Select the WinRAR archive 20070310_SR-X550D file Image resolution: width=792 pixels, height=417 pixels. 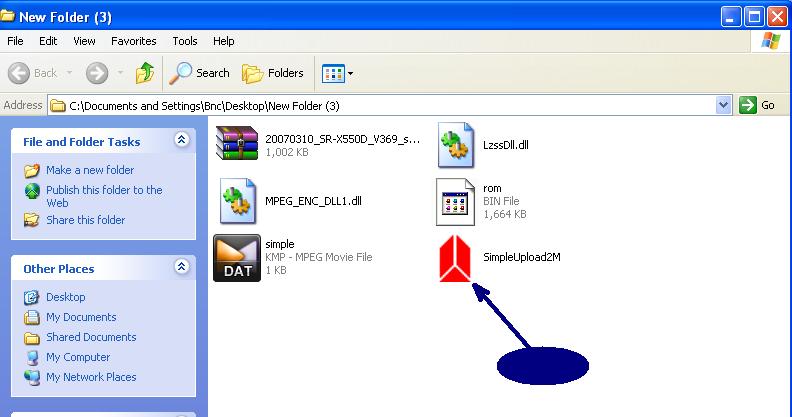237,145
